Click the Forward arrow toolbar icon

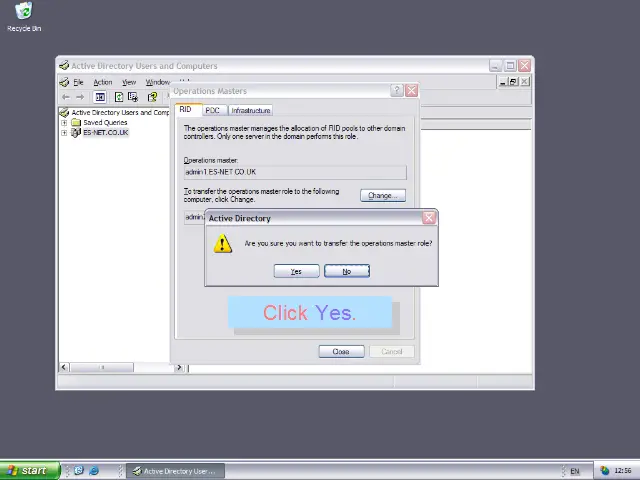80,97
